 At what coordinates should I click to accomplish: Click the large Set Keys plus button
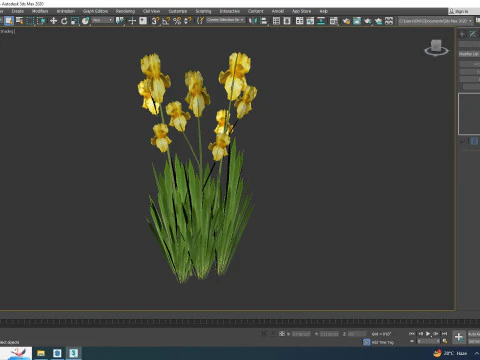(459, 337)
